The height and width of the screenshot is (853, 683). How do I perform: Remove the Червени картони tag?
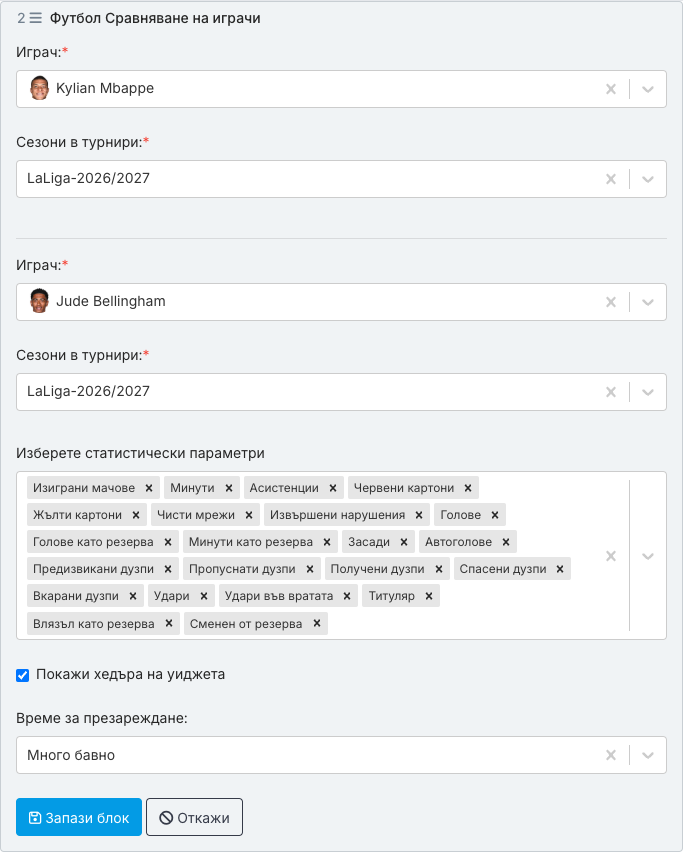(468, 488)
